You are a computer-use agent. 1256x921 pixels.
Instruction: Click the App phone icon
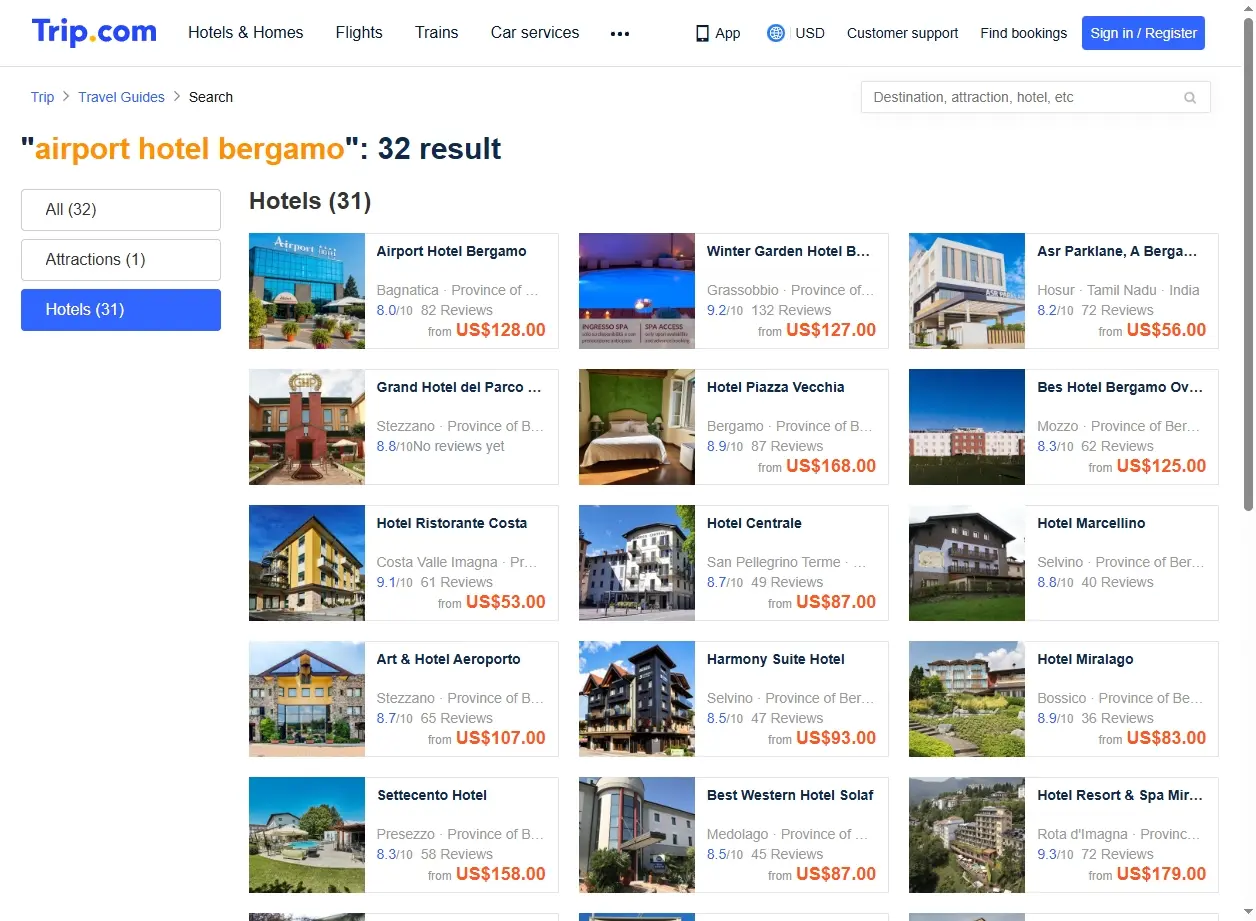point(702,33)
